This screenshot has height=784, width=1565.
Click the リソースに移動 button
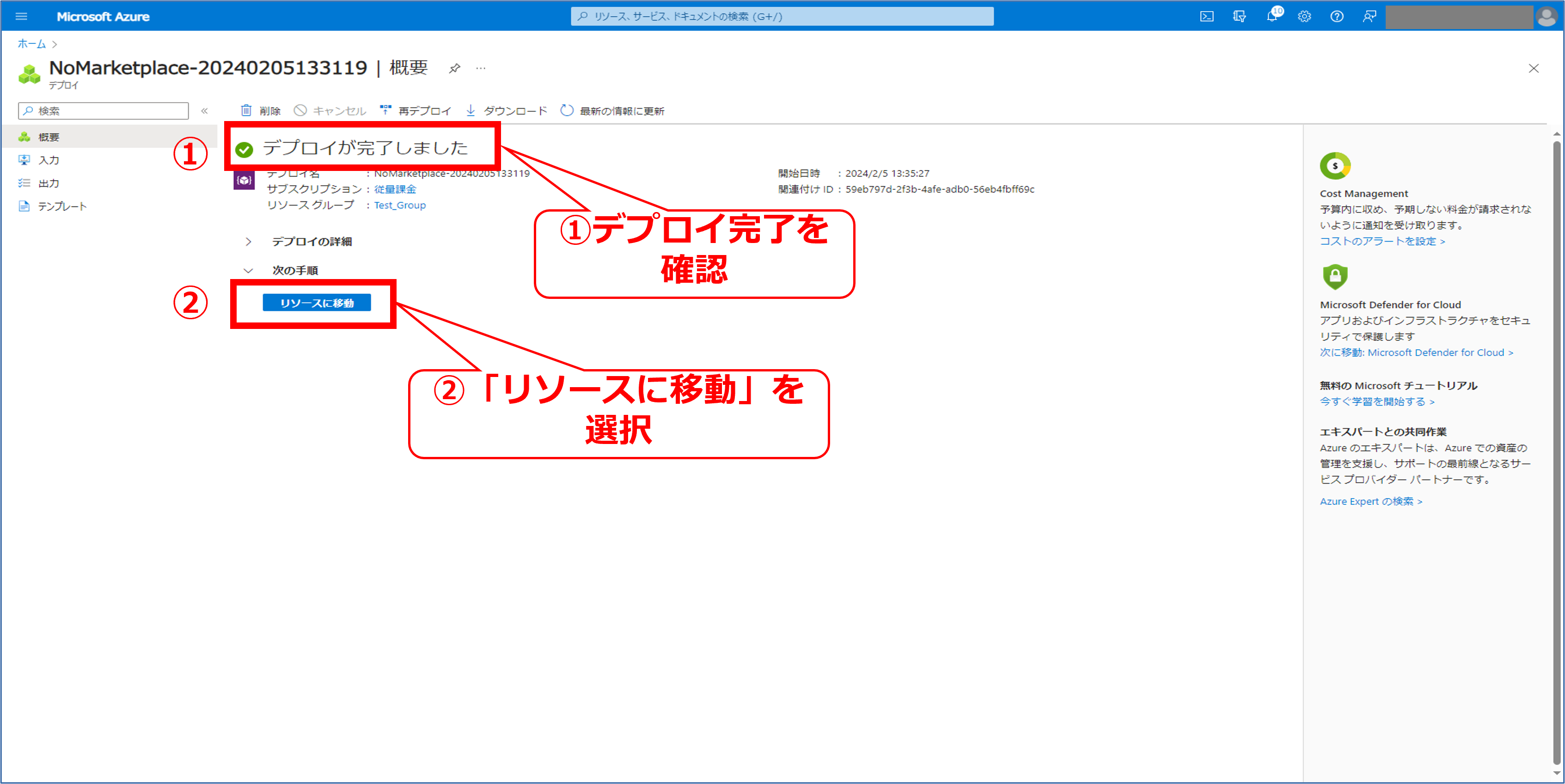coord(317,303)
